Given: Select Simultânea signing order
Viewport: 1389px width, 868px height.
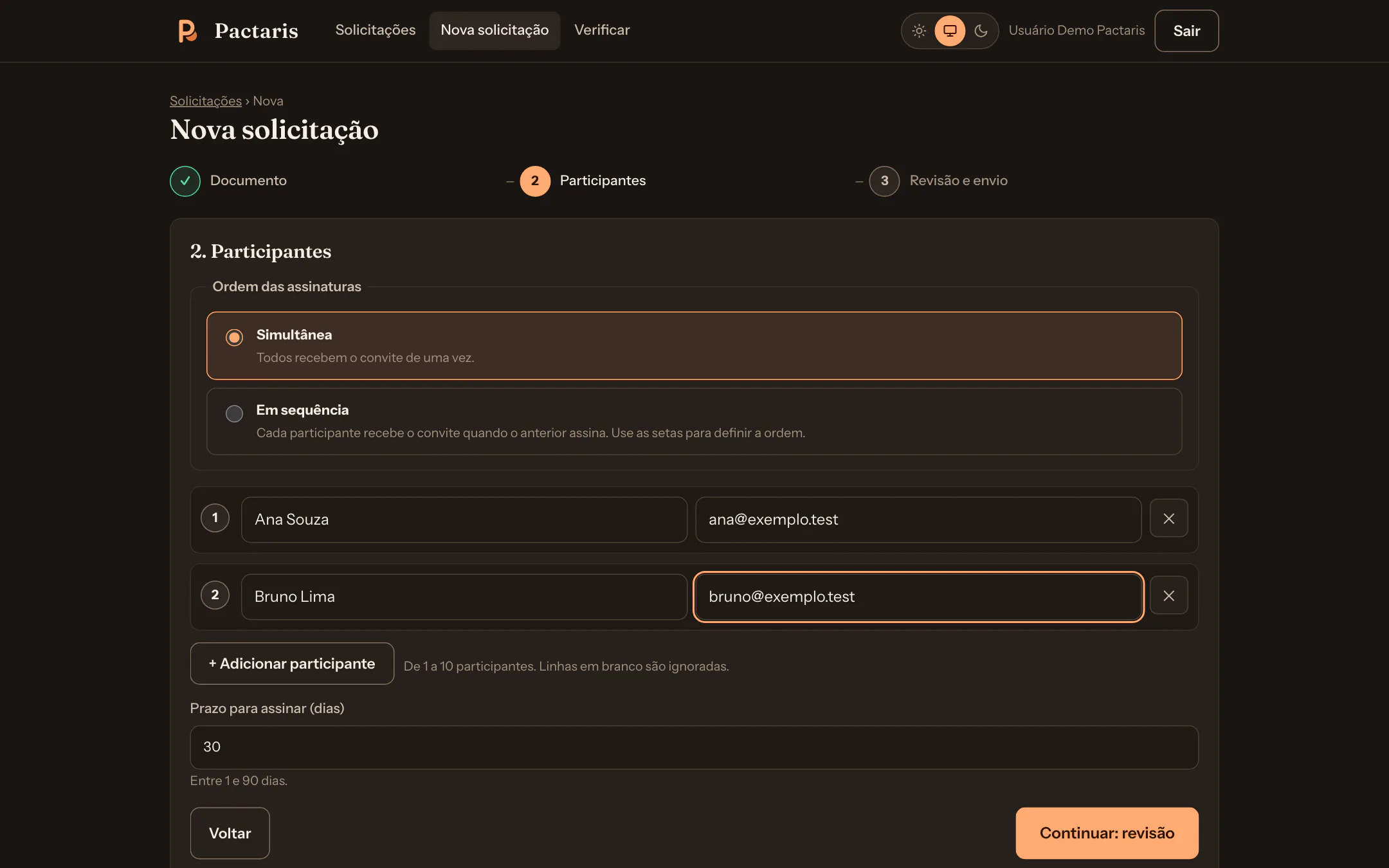Looking at the screenshot, I should point(694,345).
